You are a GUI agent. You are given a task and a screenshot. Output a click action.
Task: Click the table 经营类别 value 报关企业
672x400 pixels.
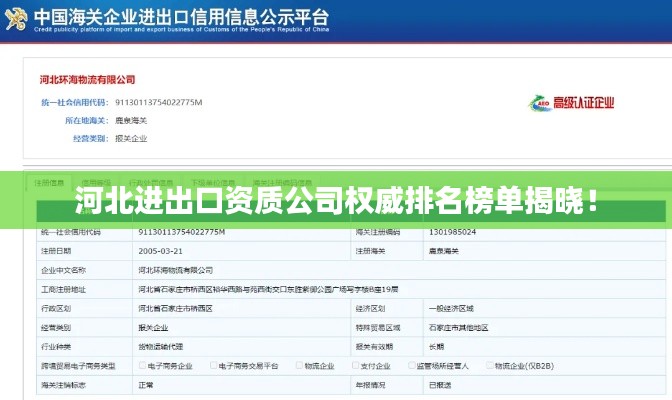tap(153, 328)
